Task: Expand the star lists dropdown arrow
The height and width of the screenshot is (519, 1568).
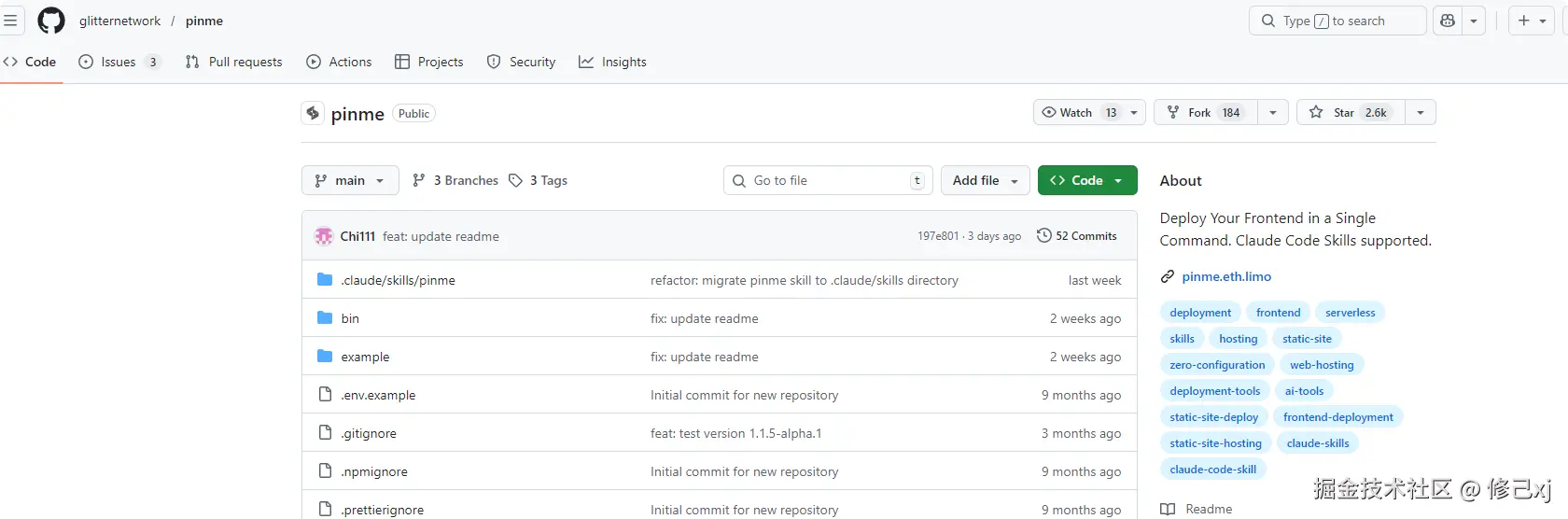Action: (1420, 113)
